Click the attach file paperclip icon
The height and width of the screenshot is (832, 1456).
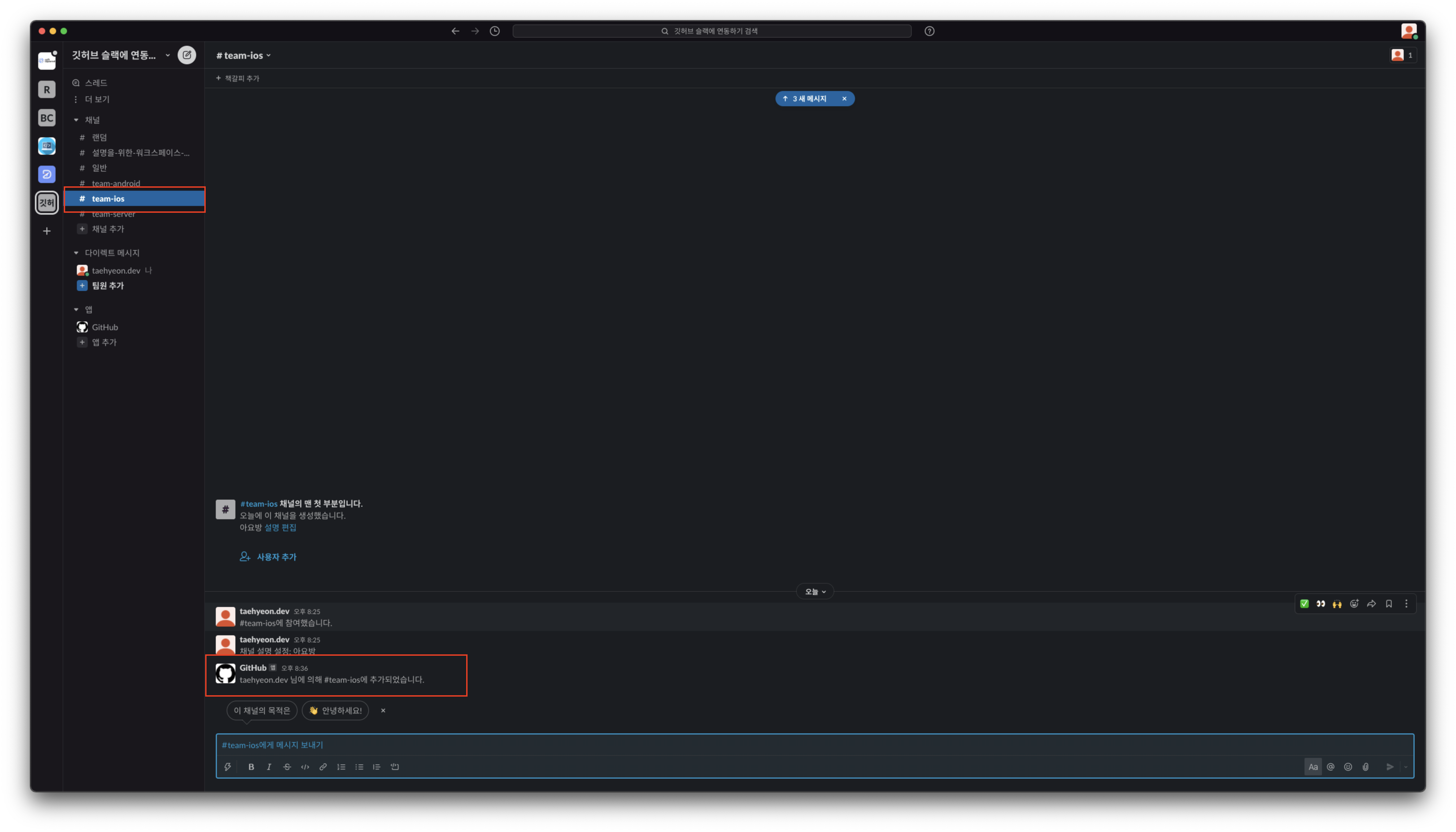click(1365, 767)
